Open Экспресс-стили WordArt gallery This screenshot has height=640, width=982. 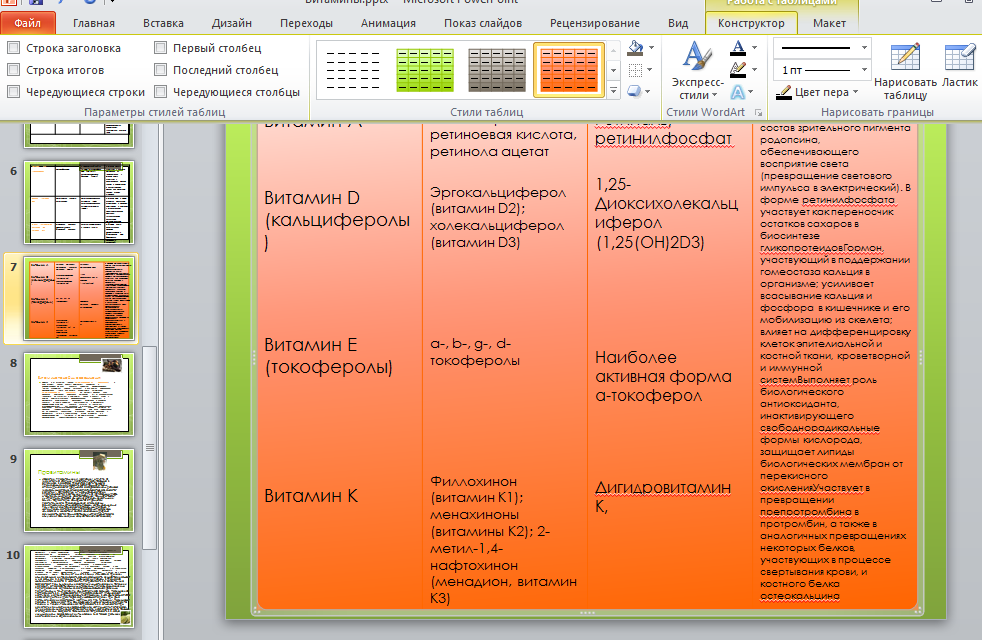pos(697,71)
